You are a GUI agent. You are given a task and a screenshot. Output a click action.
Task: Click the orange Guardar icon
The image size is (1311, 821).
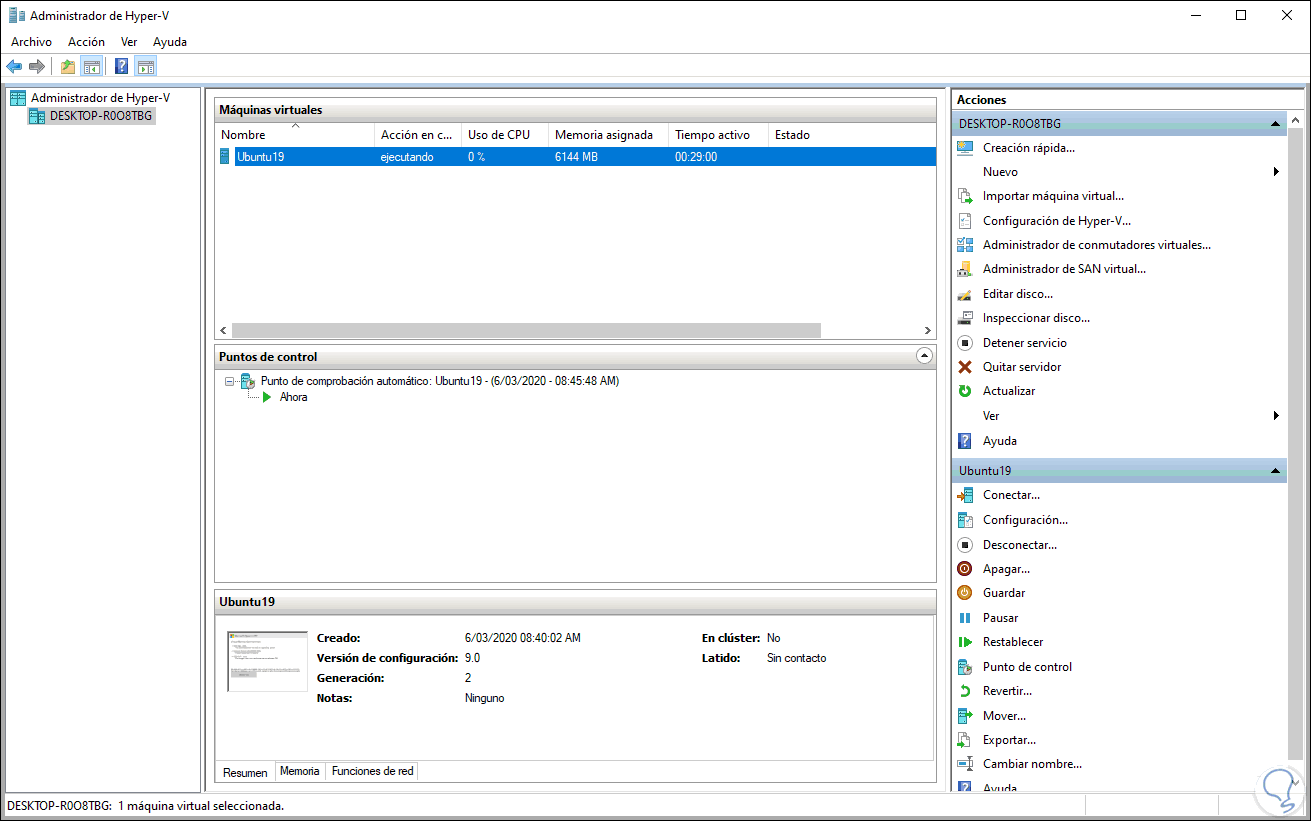tap(965, 593)
